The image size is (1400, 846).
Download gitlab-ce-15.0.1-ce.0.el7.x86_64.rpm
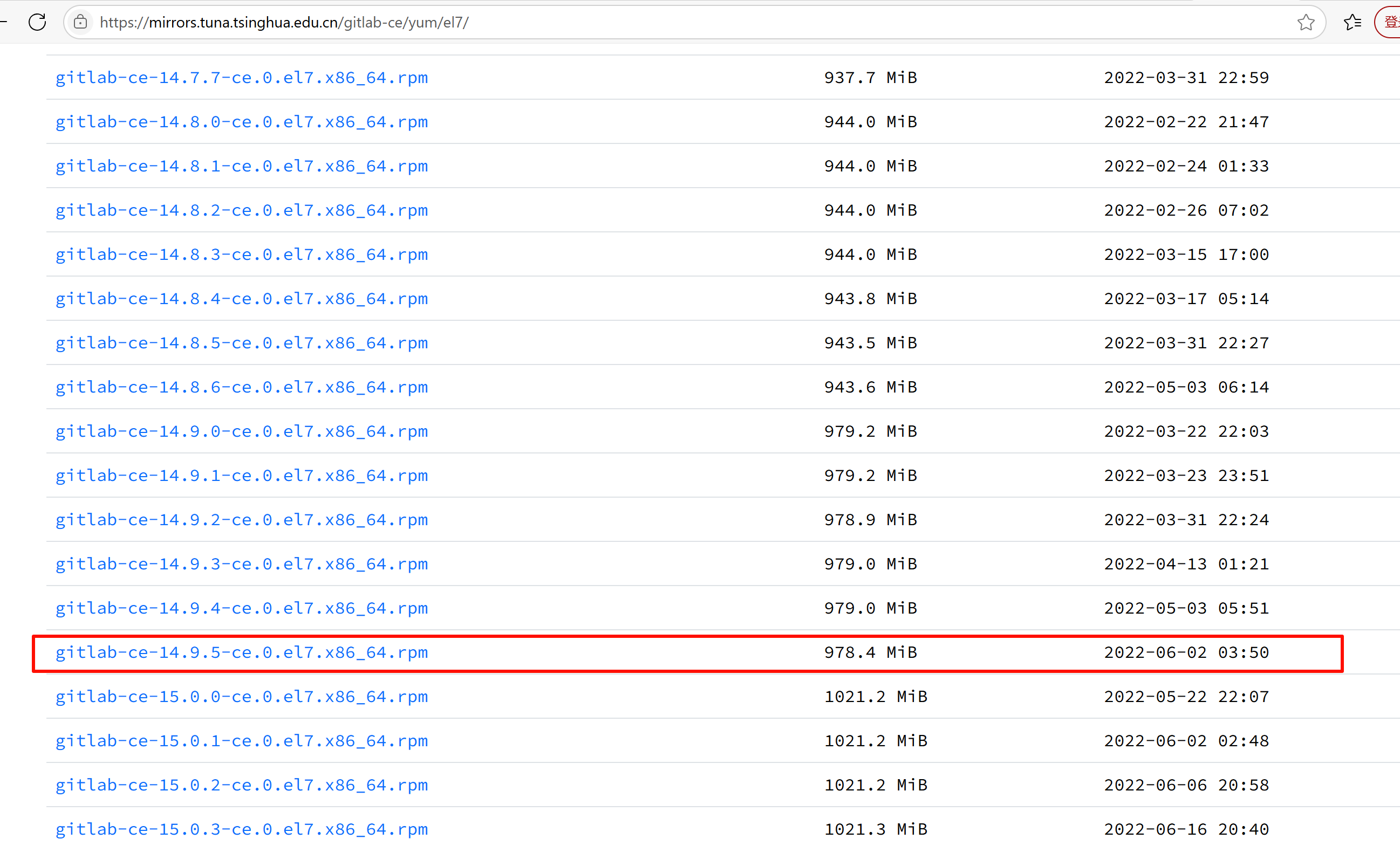[x=242, y=742]
